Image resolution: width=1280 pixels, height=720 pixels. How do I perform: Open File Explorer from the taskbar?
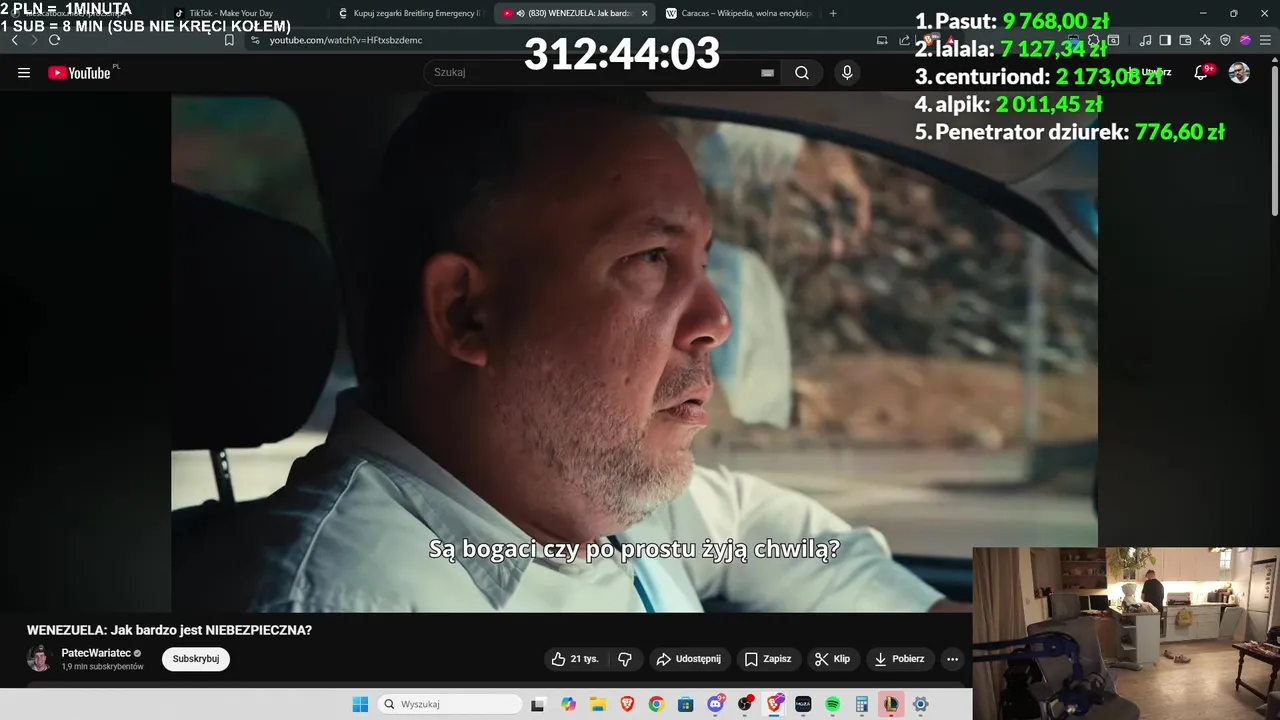(x=598, y=704)
